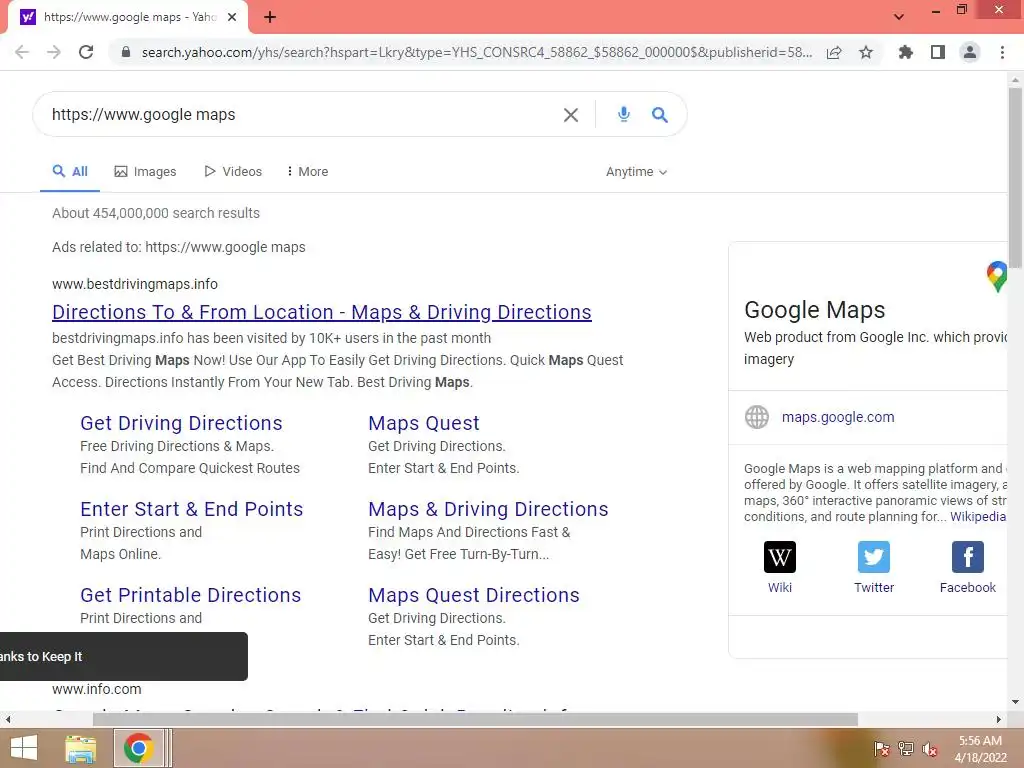Click the globe icon beside maps.google.com

(757, 417)
